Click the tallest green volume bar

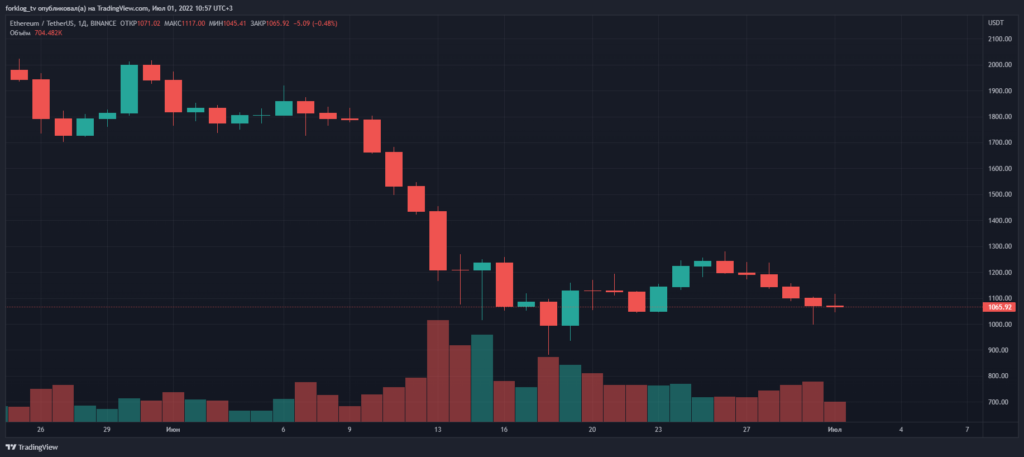[x=482, y=378]
